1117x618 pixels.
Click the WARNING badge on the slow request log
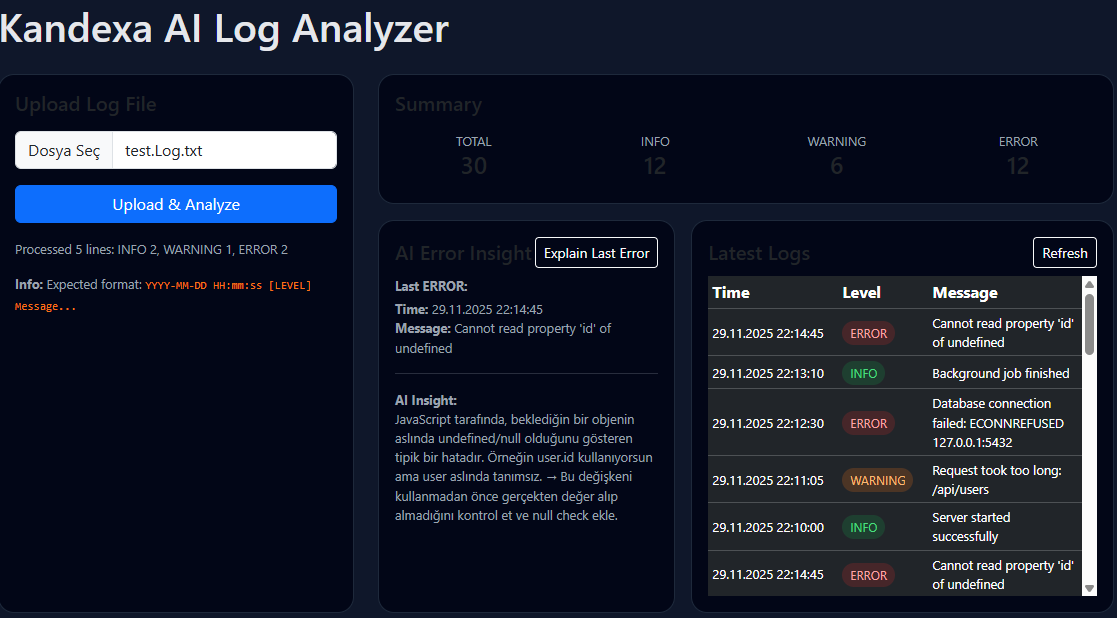(x=877, y=480)
